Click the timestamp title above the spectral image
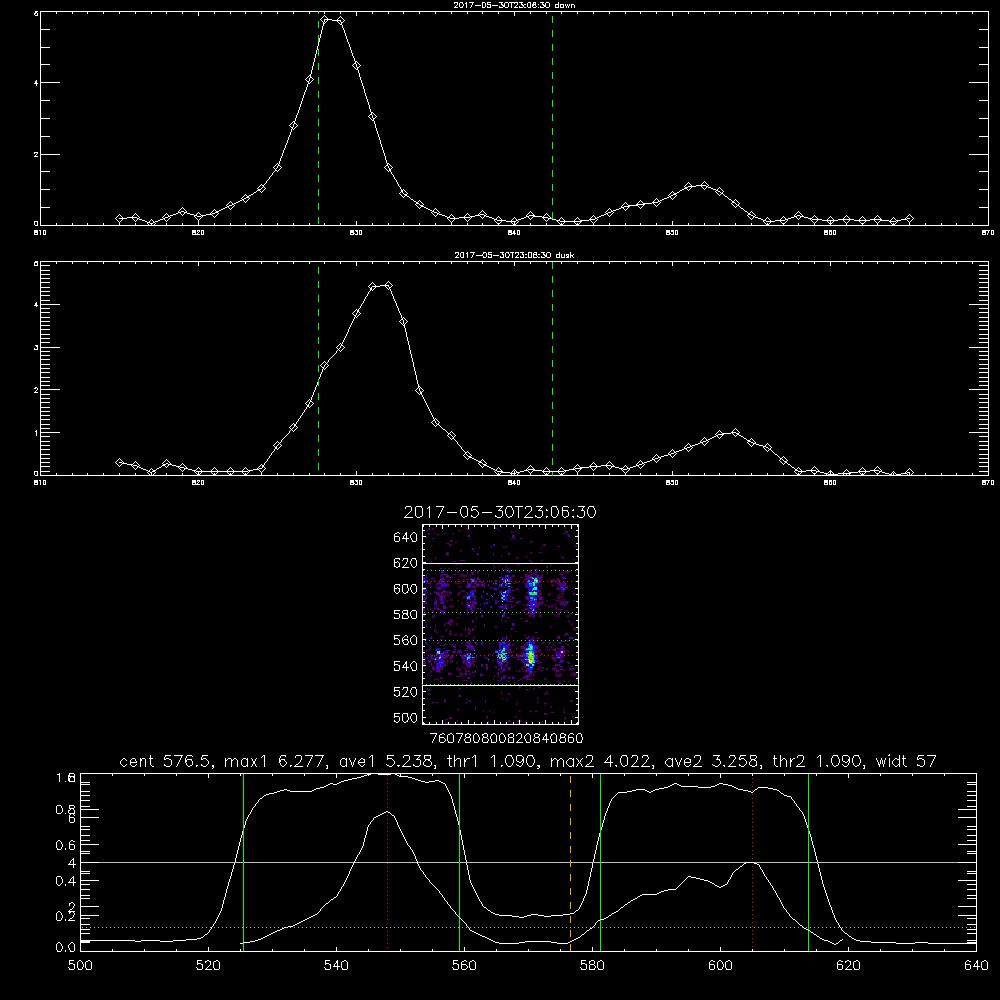This screenshot has width=1000, height=1000. (x=500, y=512)
